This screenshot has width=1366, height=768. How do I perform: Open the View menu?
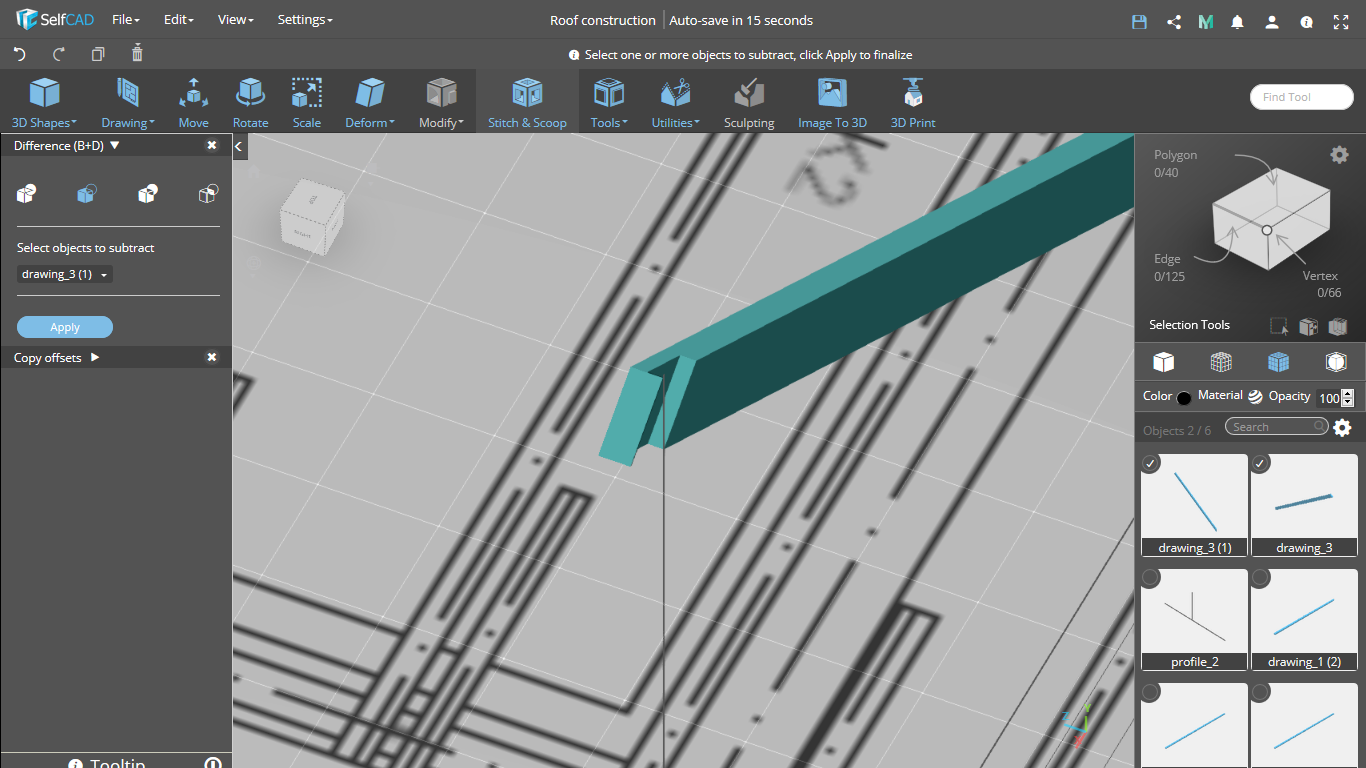(x=235, y=20)
